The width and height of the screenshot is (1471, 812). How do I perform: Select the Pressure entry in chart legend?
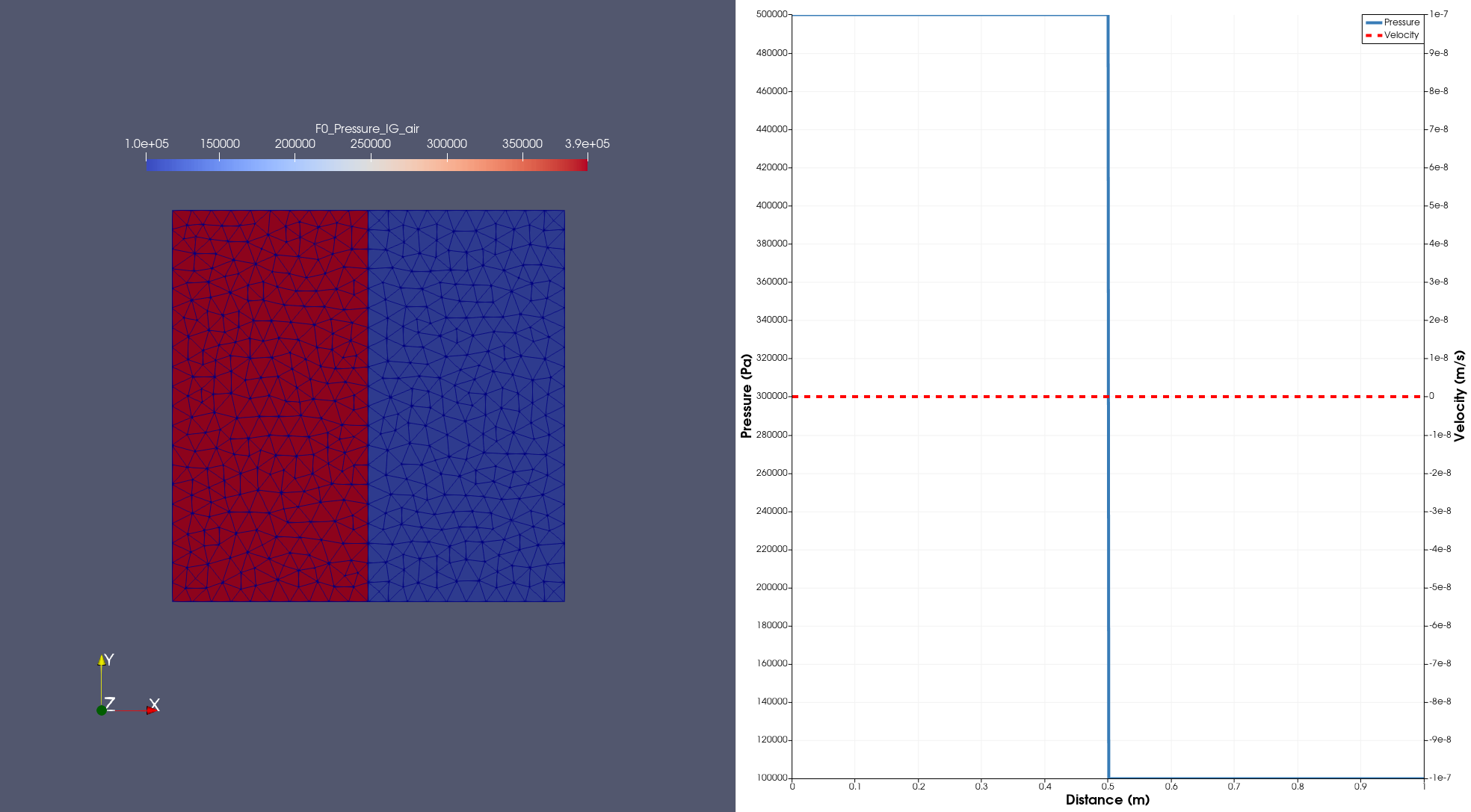(1393, 22)
